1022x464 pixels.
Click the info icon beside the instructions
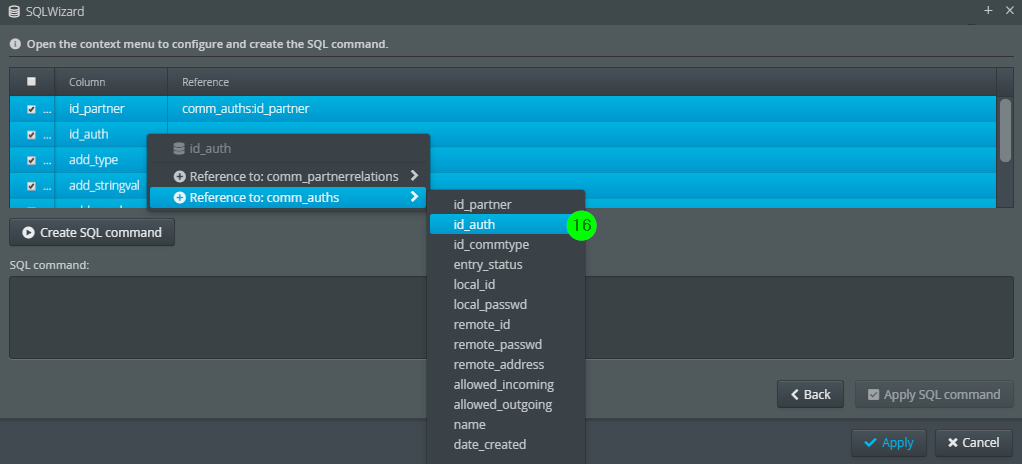15,45
